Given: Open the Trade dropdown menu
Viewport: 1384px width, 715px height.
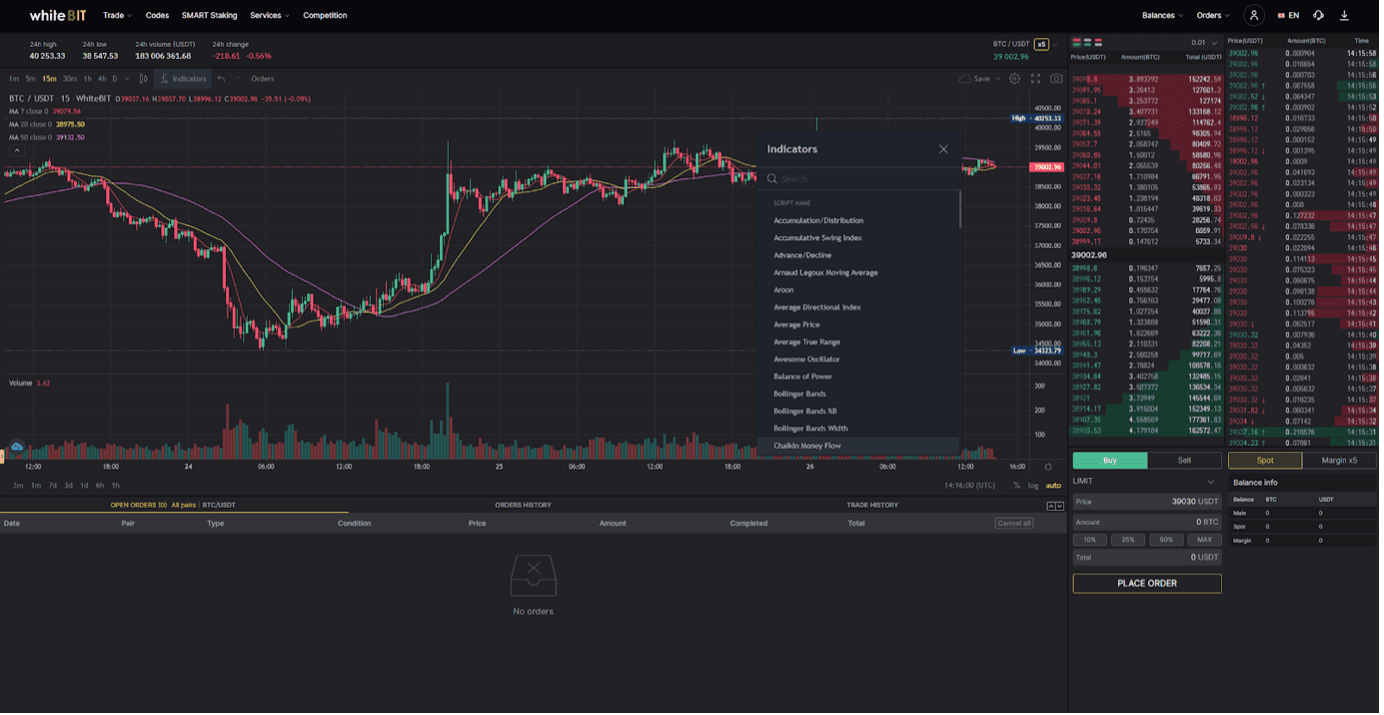Looking at the screenshot, I should 118,15.
